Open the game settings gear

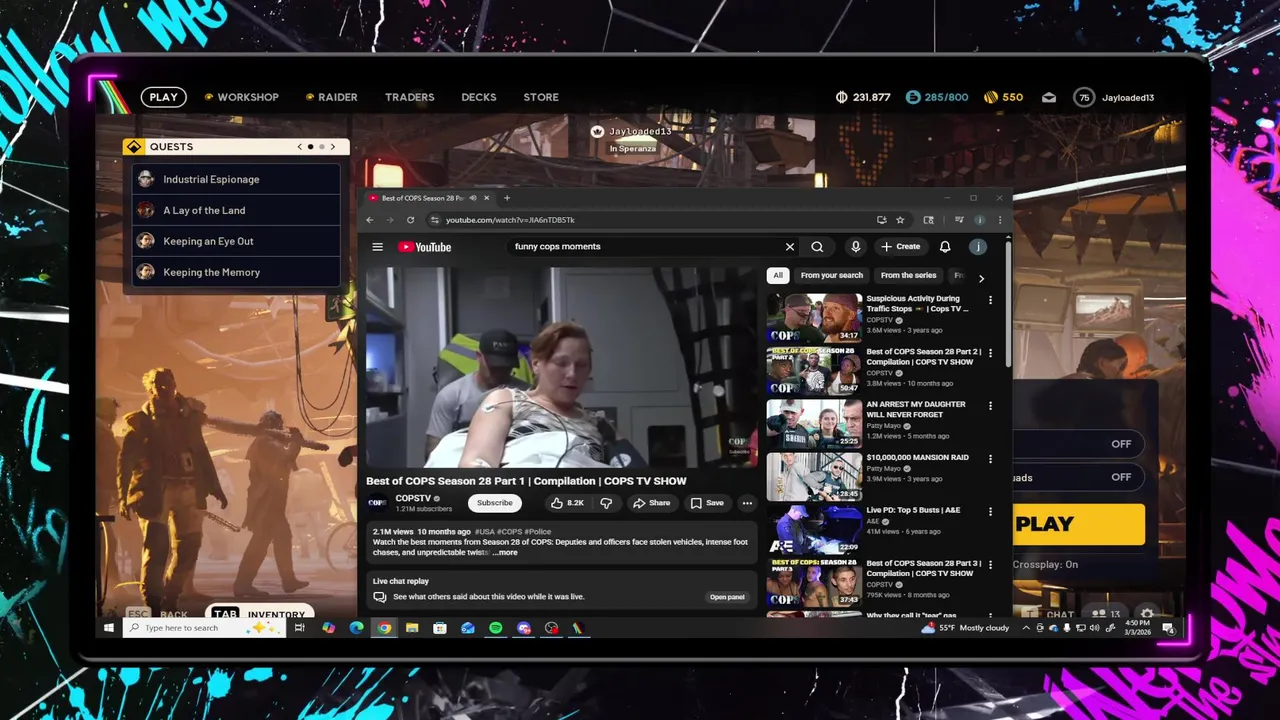pos(1147,614)
